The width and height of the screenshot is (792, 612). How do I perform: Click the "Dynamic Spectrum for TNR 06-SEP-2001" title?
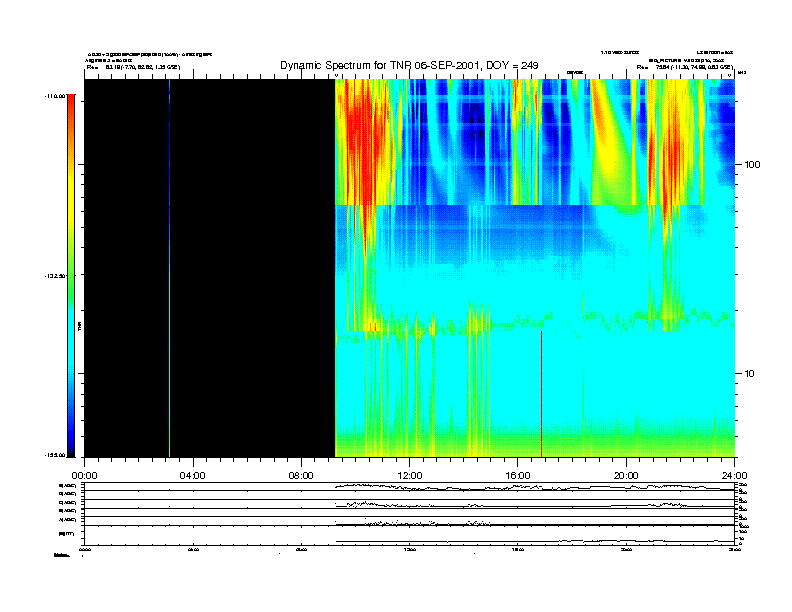tap(409, 65)
